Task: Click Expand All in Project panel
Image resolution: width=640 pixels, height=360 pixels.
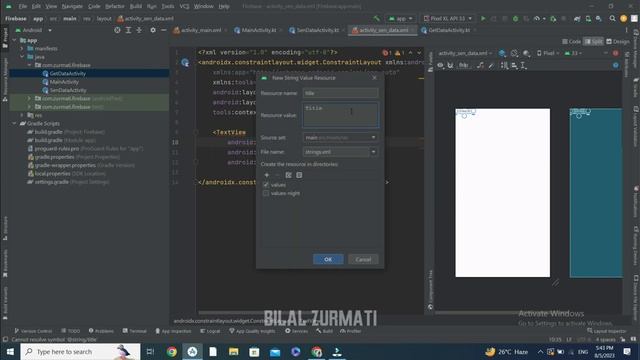Action: click(128, 30)
